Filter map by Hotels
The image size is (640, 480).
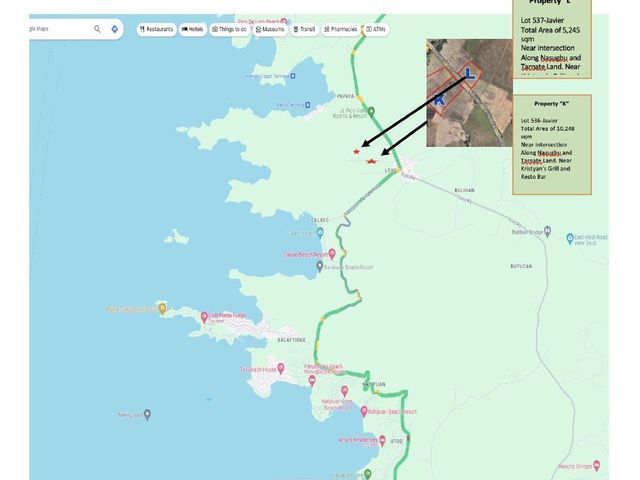coord(193,29)
